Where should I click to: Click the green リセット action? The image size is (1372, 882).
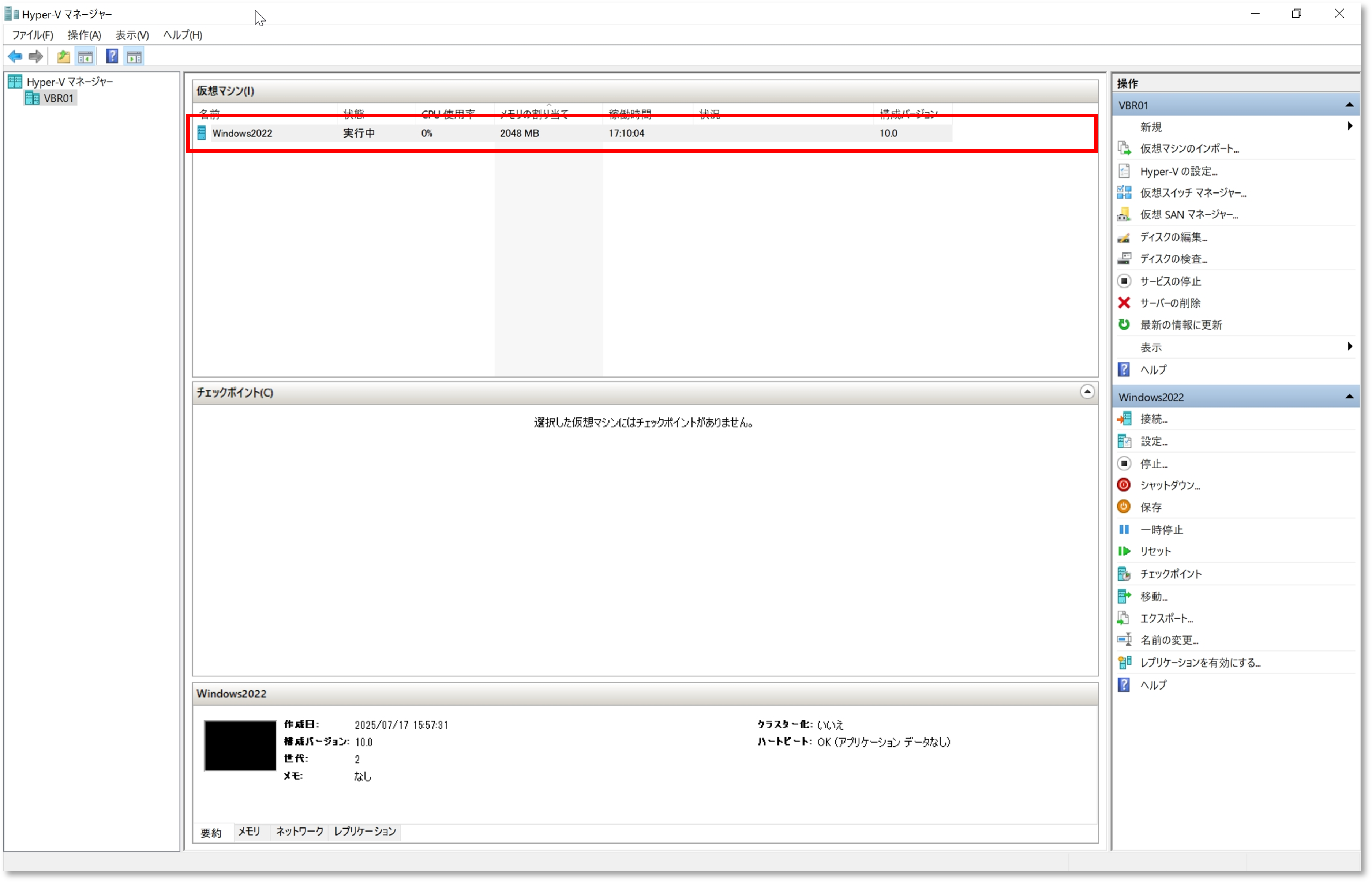point(1155,552)
